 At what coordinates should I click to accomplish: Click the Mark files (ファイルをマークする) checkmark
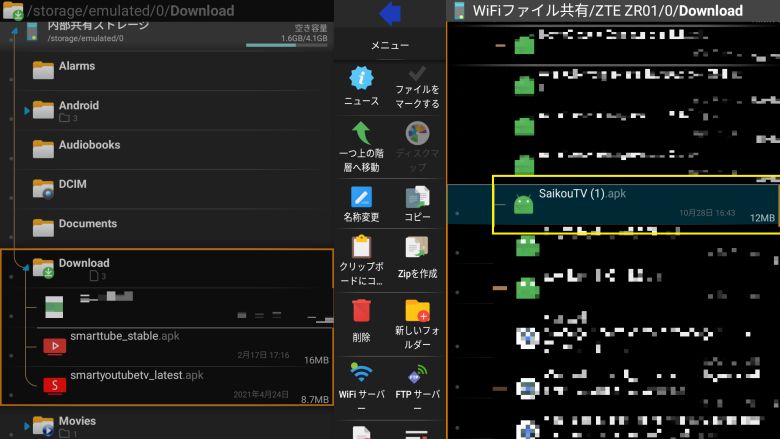click(417, 74)
